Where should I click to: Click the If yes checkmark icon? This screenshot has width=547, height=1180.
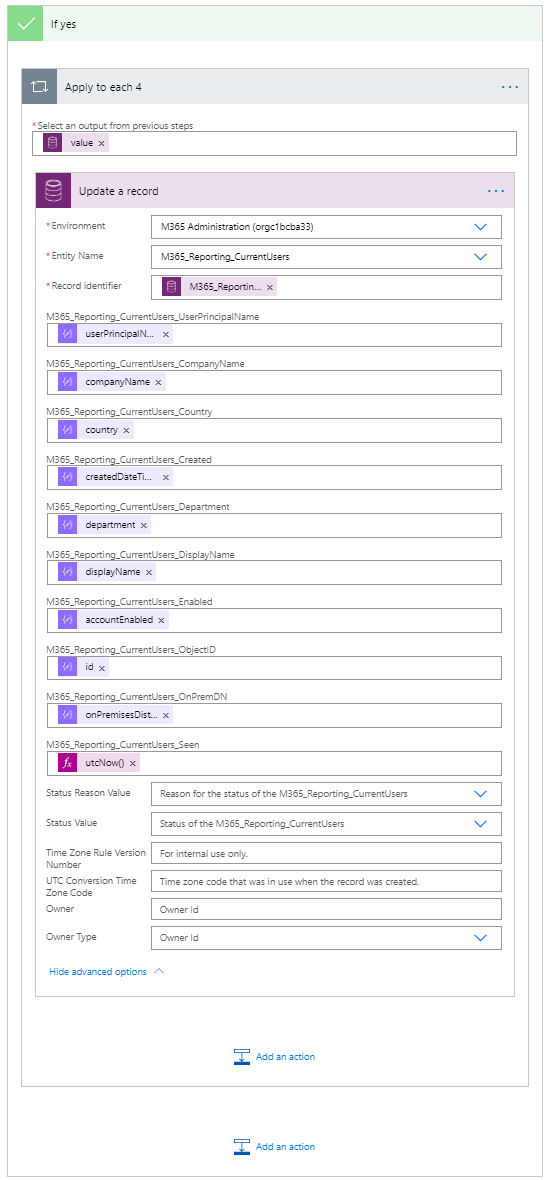pos(26,23)
